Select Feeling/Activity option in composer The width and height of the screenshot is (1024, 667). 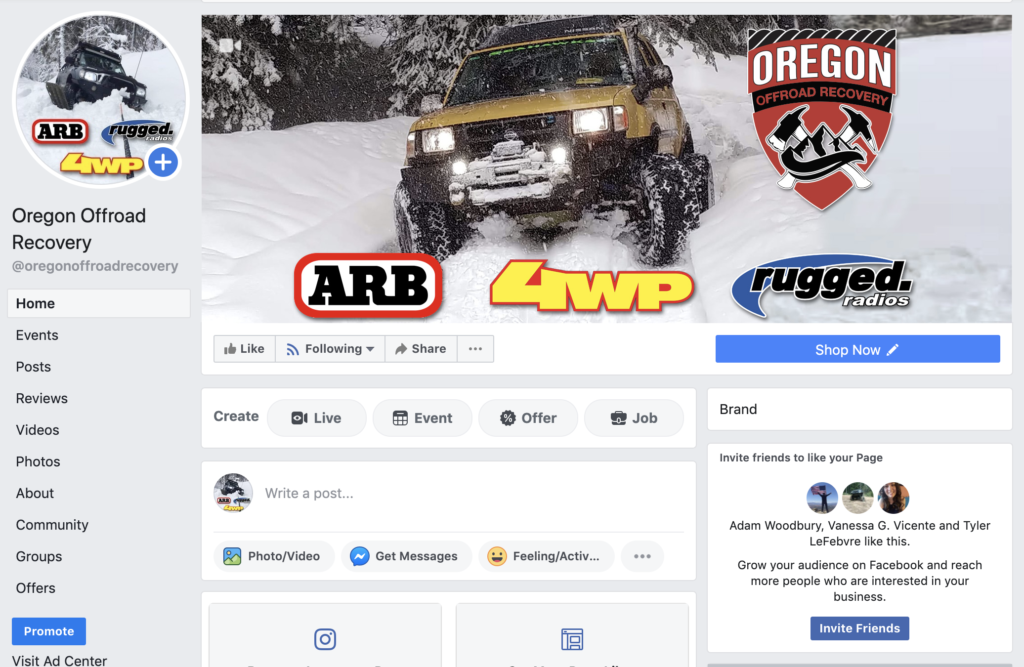(546, 556)
